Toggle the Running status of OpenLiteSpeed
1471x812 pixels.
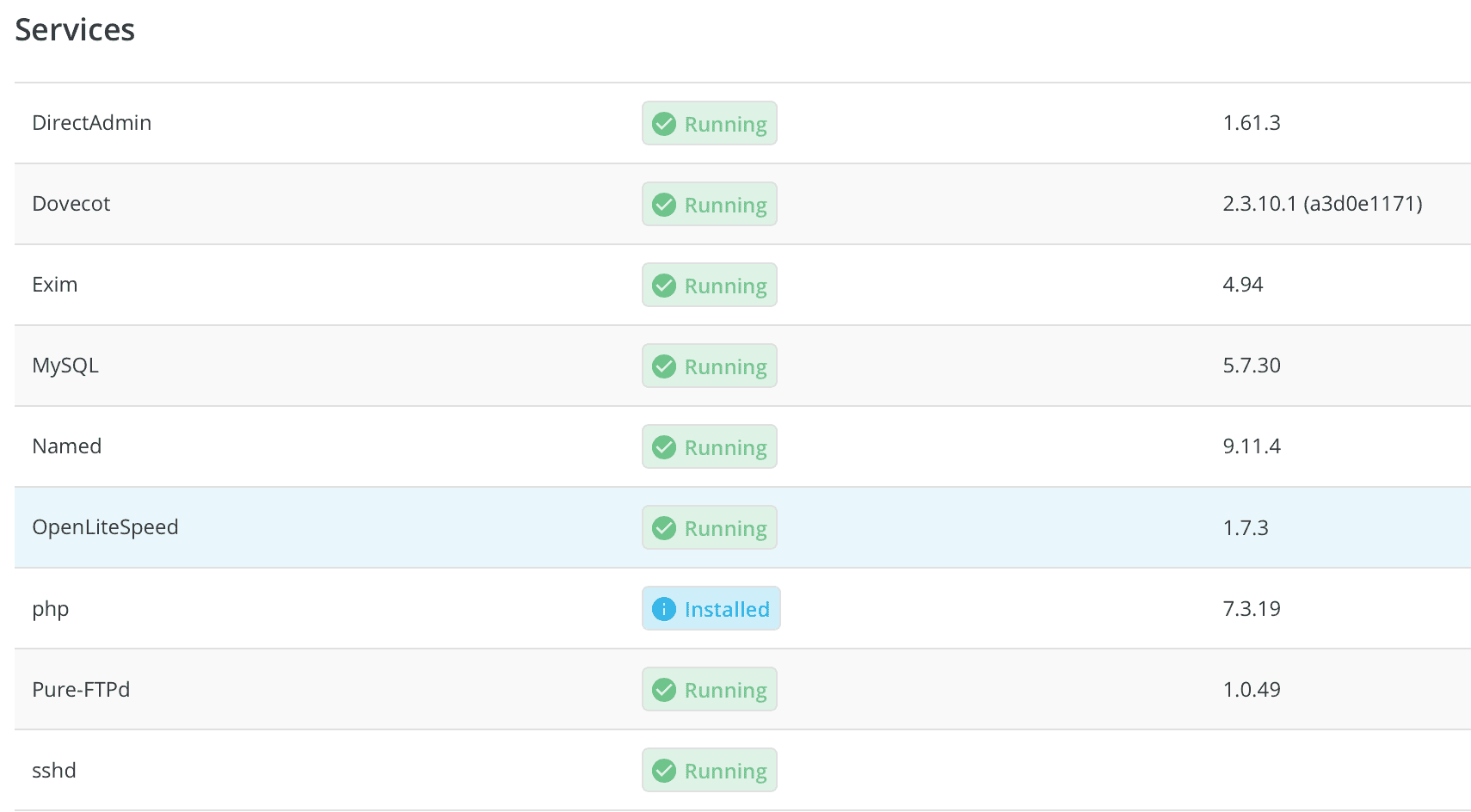tap(709, 527)
